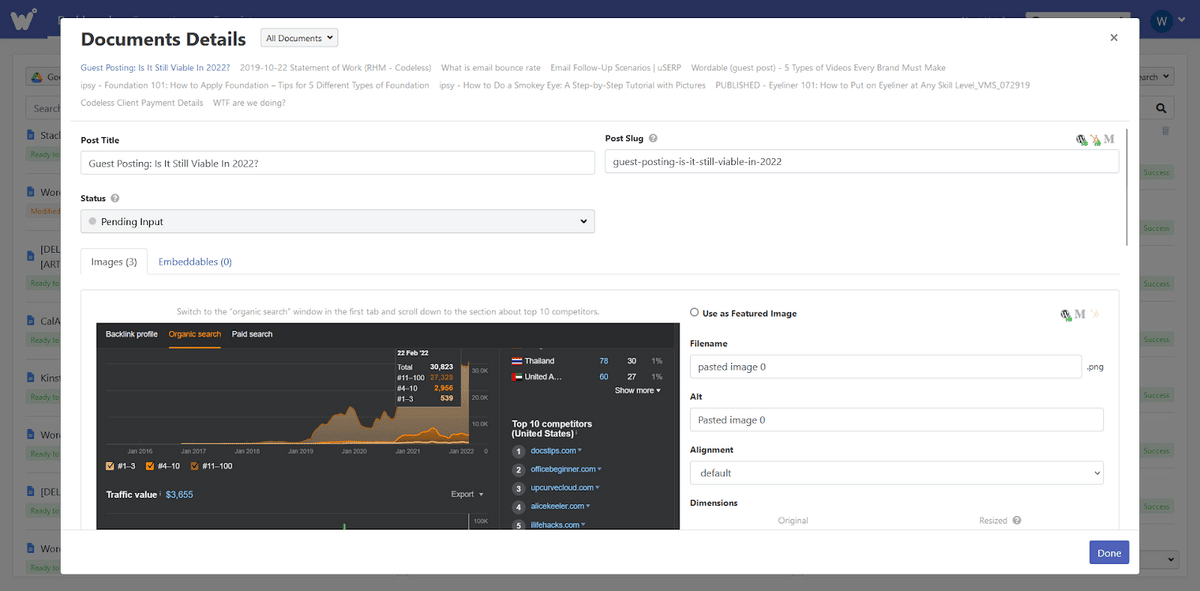Open 'PUBLISHED - Eyeliner 101' document link

872,85
